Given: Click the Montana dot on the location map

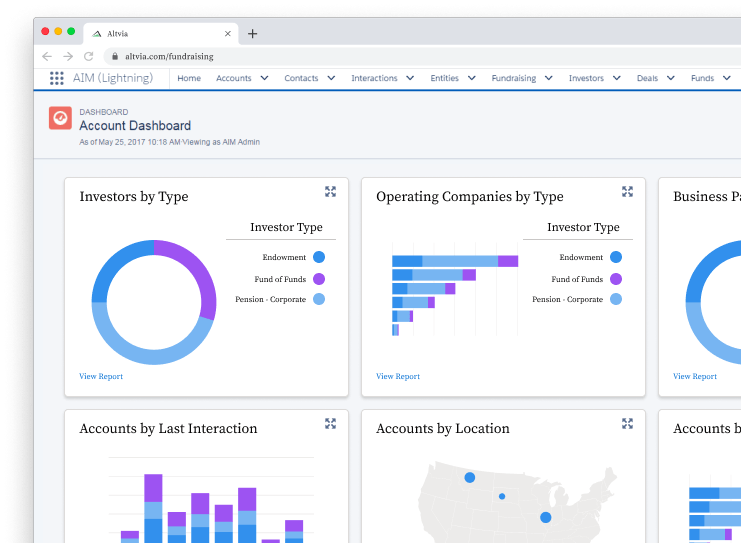Looking at the screenshot, I should [x=470, y=477].
